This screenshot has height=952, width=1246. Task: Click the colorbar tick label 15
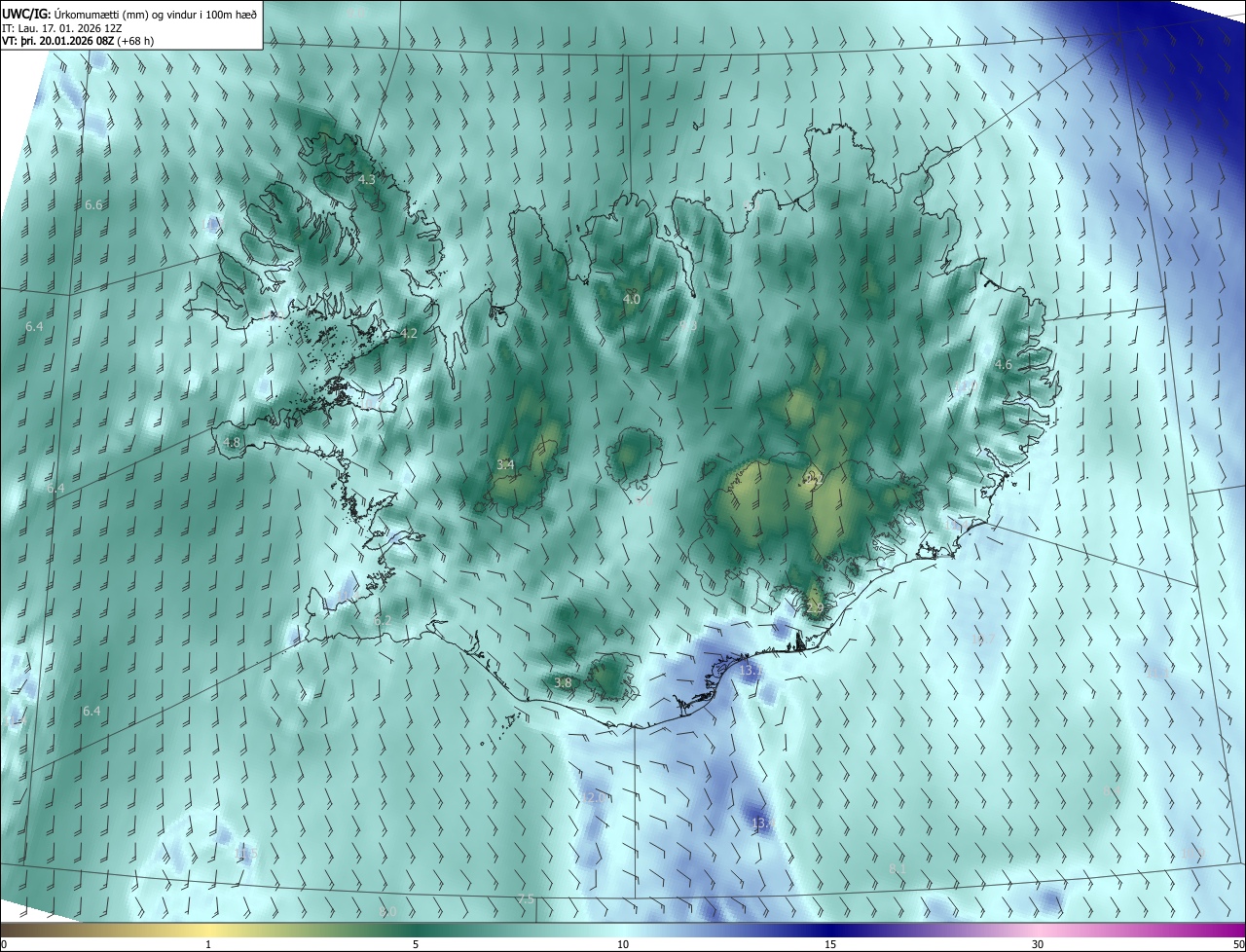(830, 944)
